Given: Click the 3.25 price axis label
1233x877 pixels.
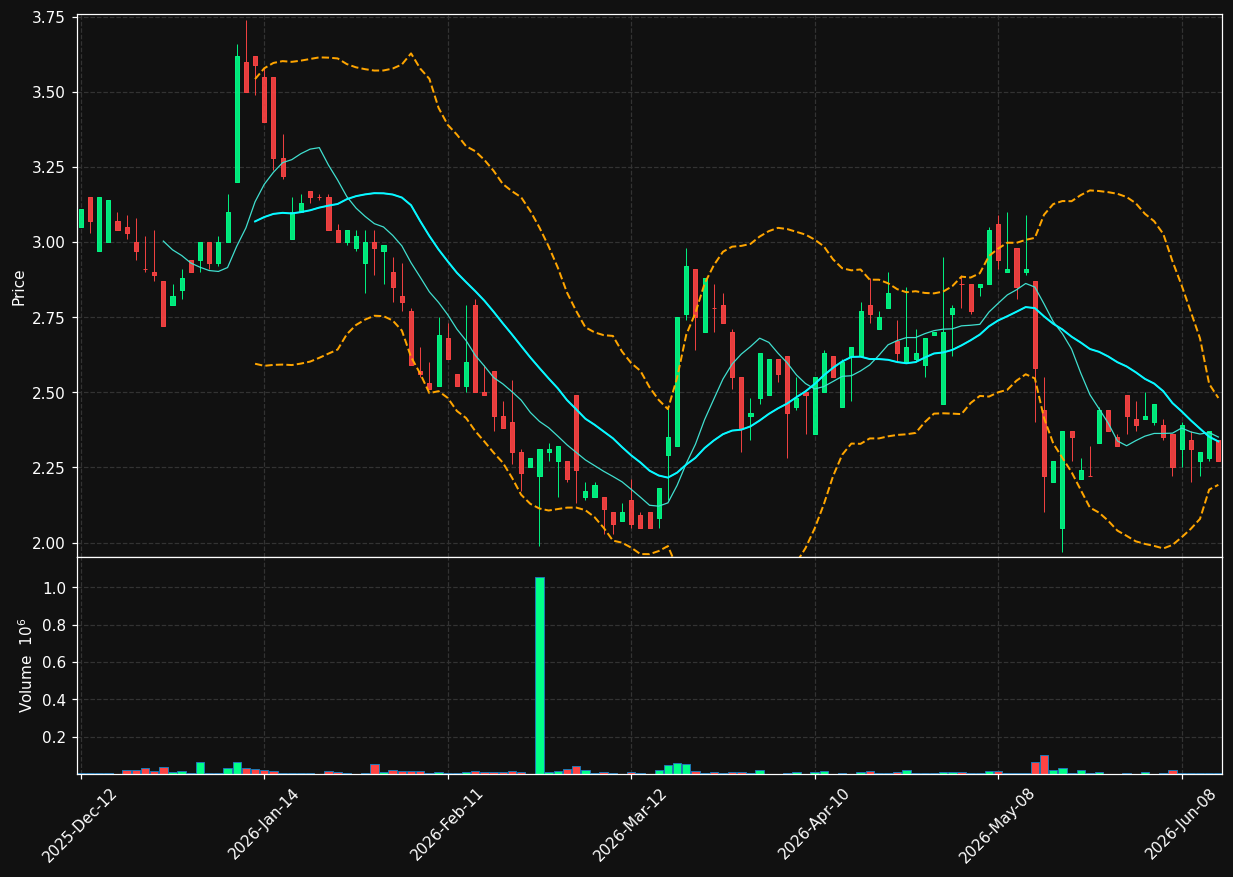Looking at the screenshot, I should click(49, 168).
